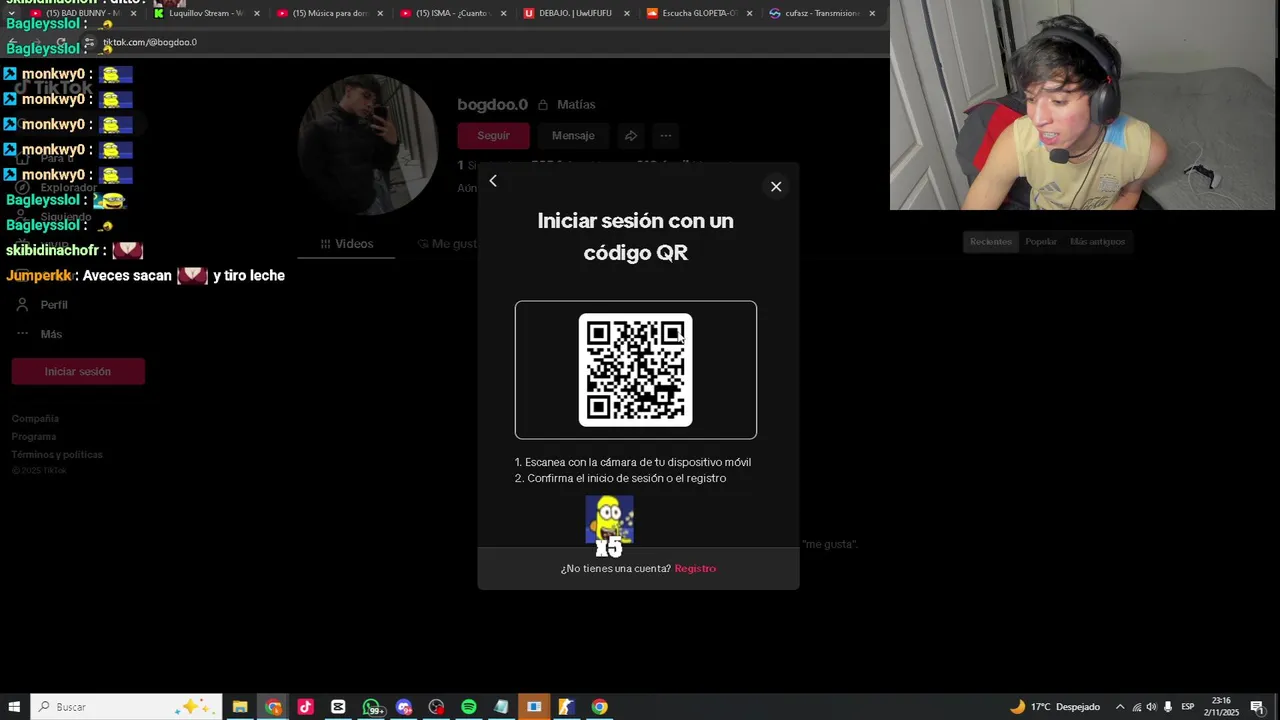The image size is (1280, 720).
Task: Click the microphone tray icon
Action: [1168, 707]
